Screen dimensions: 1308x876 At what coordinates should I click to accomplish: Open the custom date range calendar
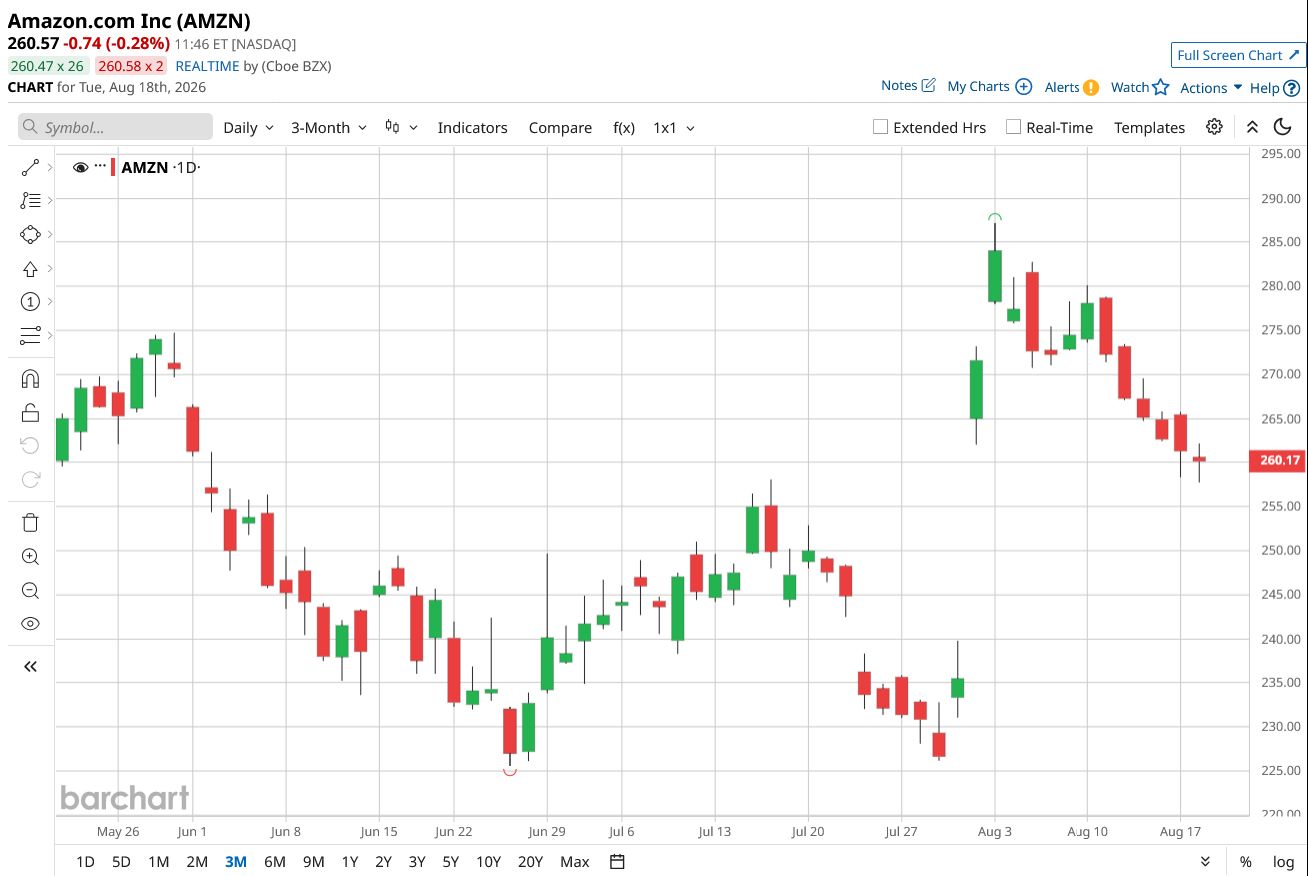point(617,862)
